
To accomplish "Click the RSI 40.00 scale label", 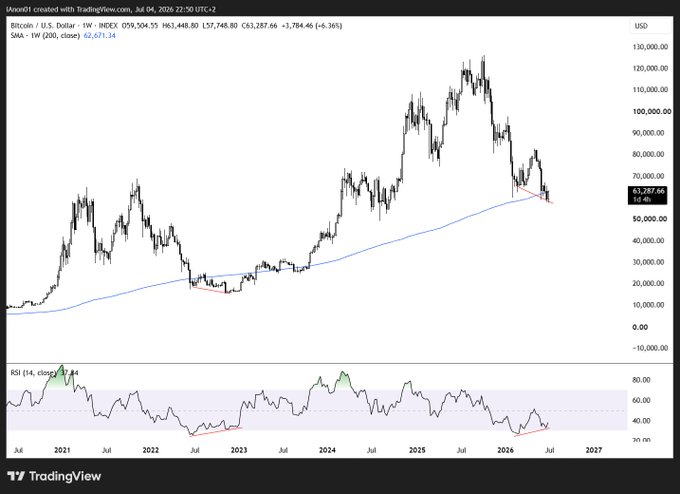I will click(641, 421).
